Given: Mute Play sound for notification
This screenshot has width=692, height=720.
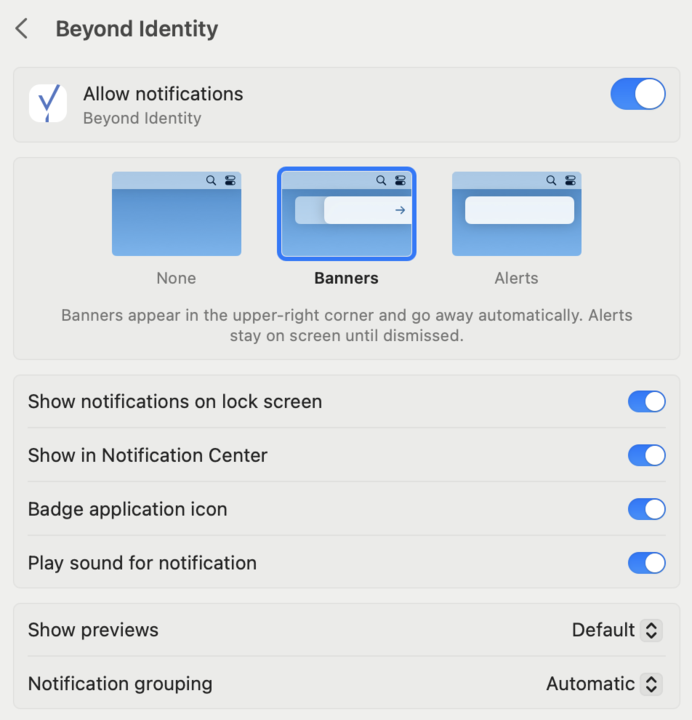Looking at the screenshot, I should [x=646, y=563].
